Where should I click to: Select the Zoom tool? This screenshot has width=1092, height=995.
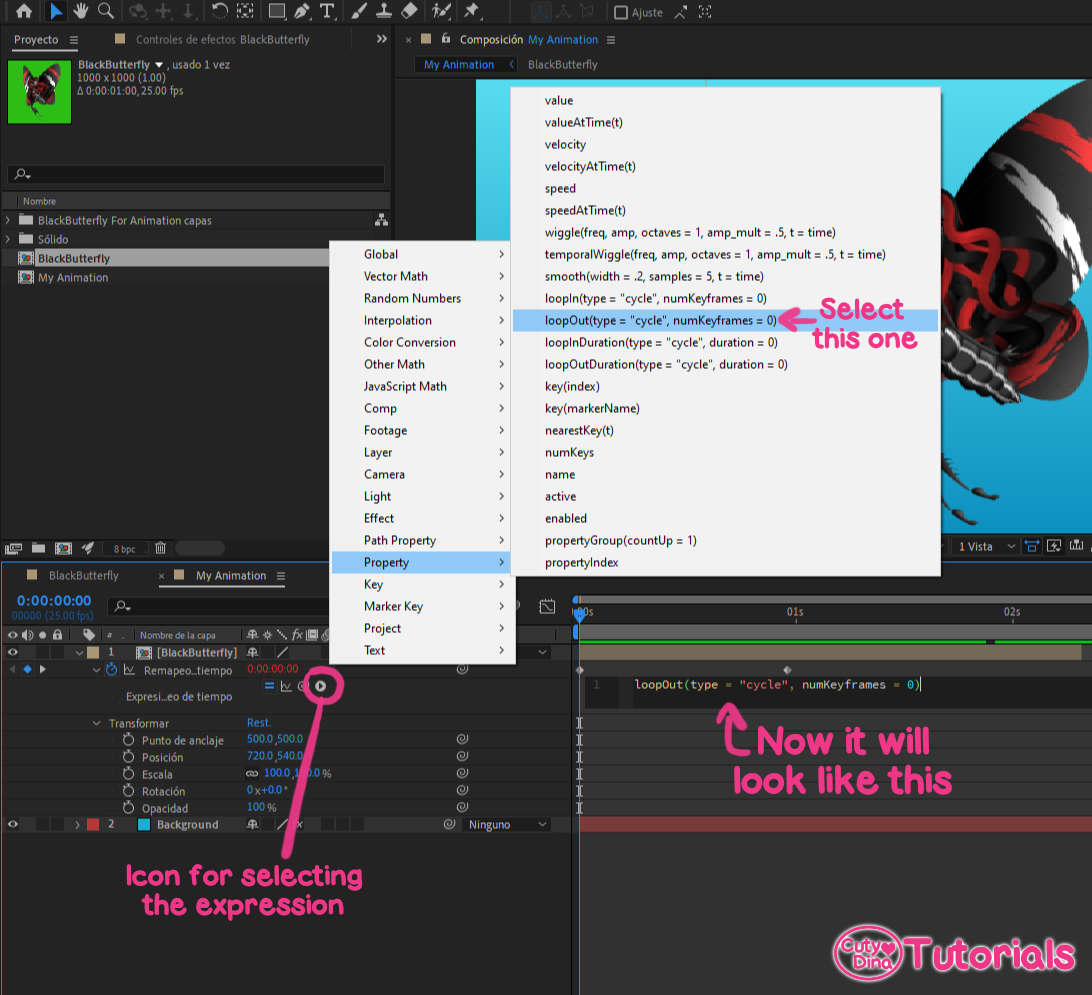(106, 12)
